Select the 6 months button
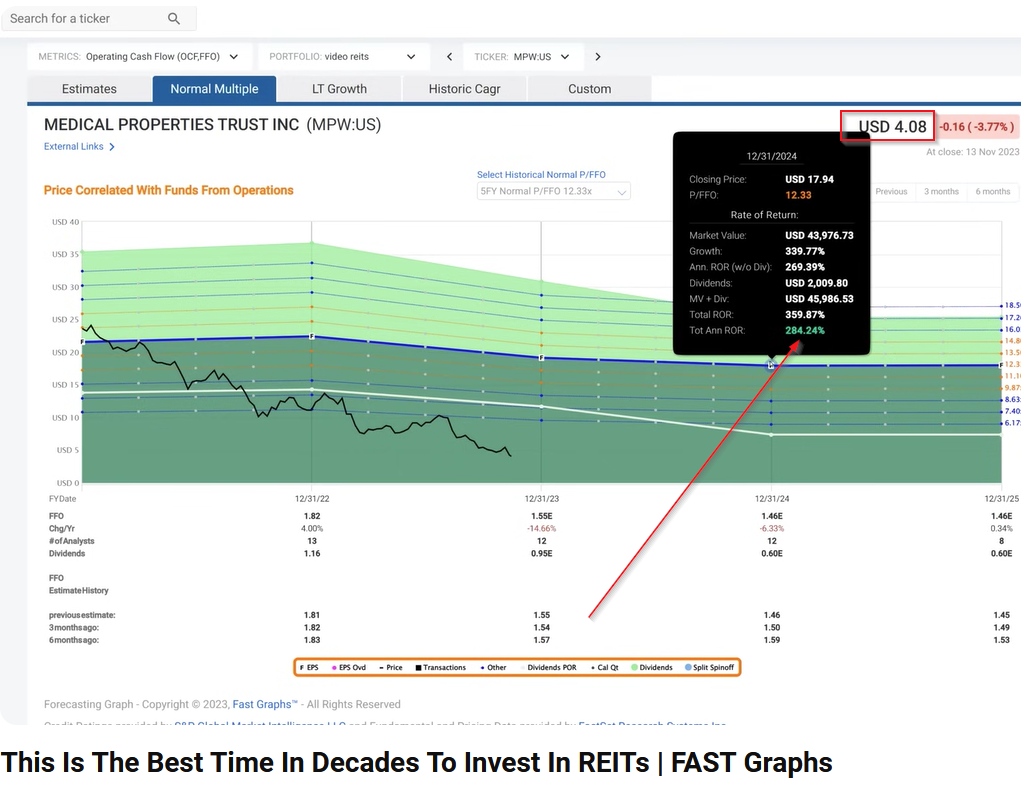 pos(992,191)
